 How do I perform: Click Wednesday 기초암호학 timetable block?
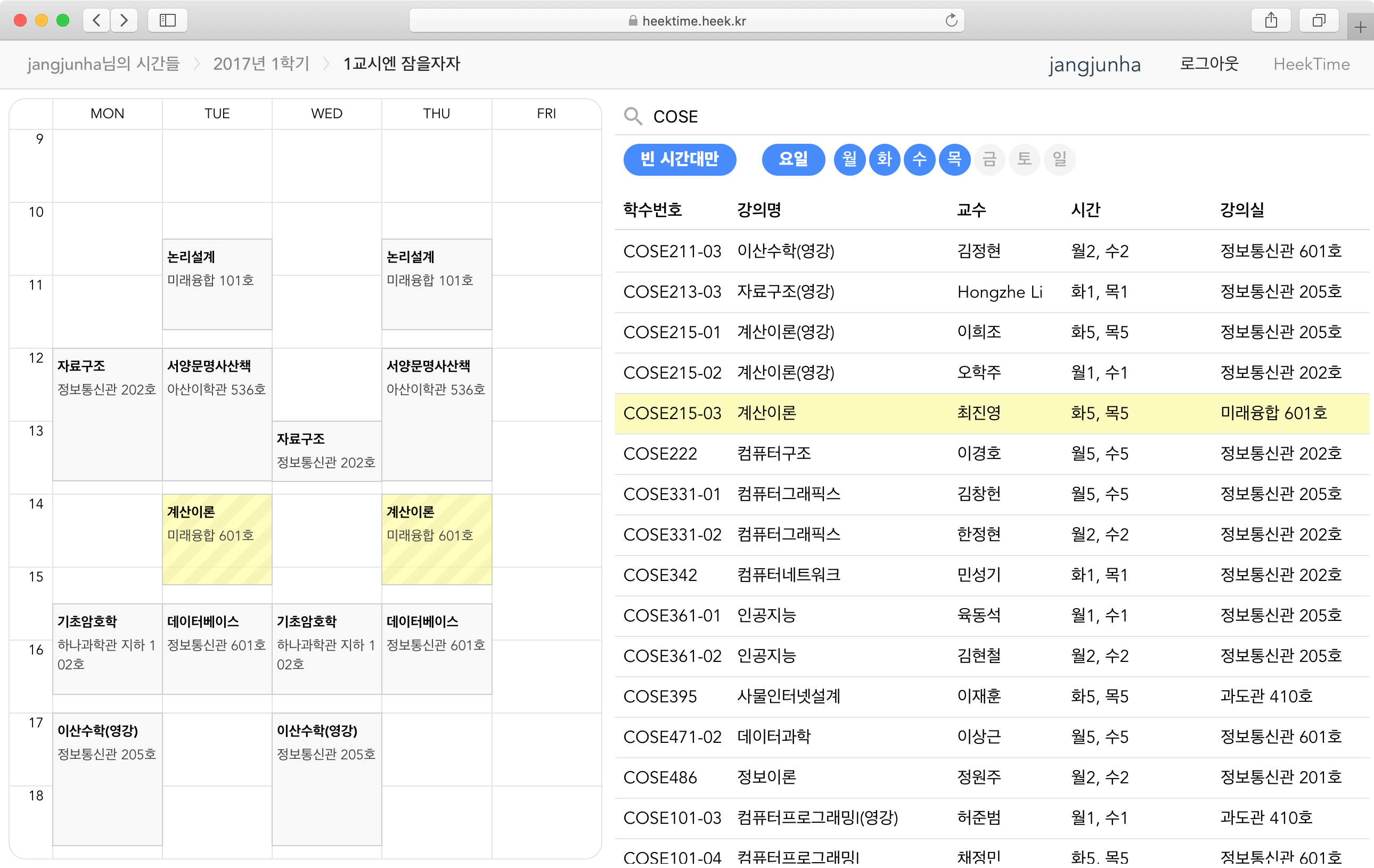pyautogui.click(x=327, y=649)
